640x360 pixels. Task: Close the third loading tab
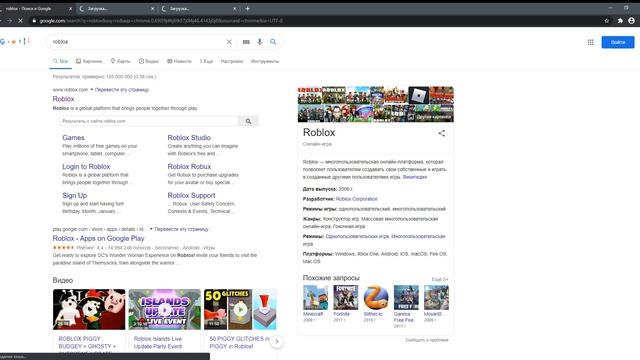click(x=235, y=8)
